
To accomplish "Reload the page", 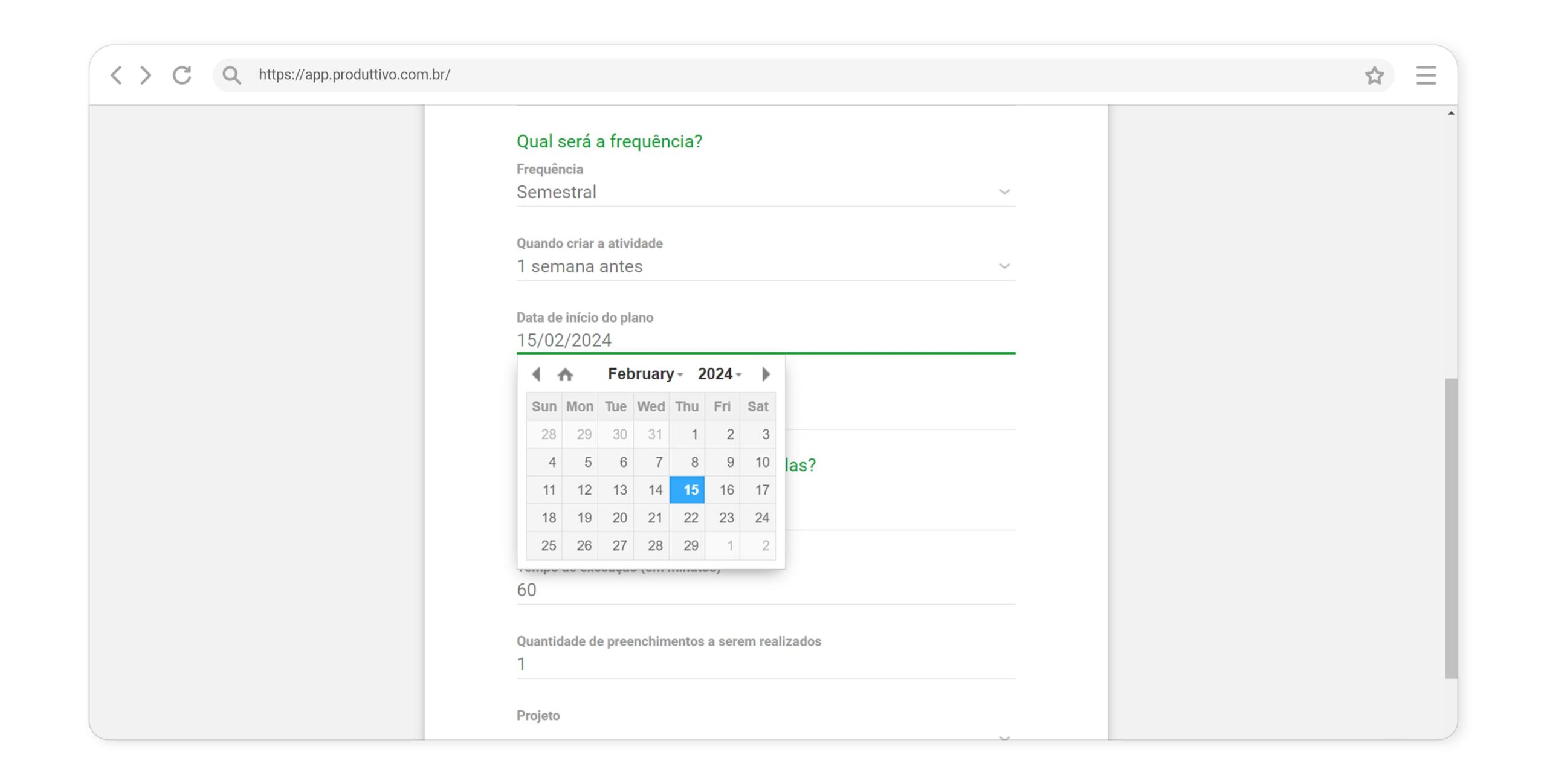I will pos(182,76).
